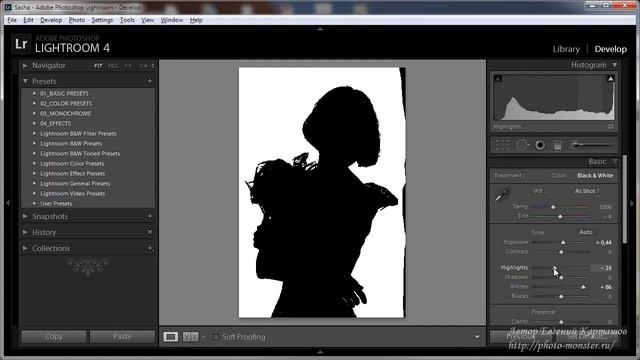Collapse the Presets panel
Image resolution: width=640 pixels, height=360 pixels.
click(25, 81)
